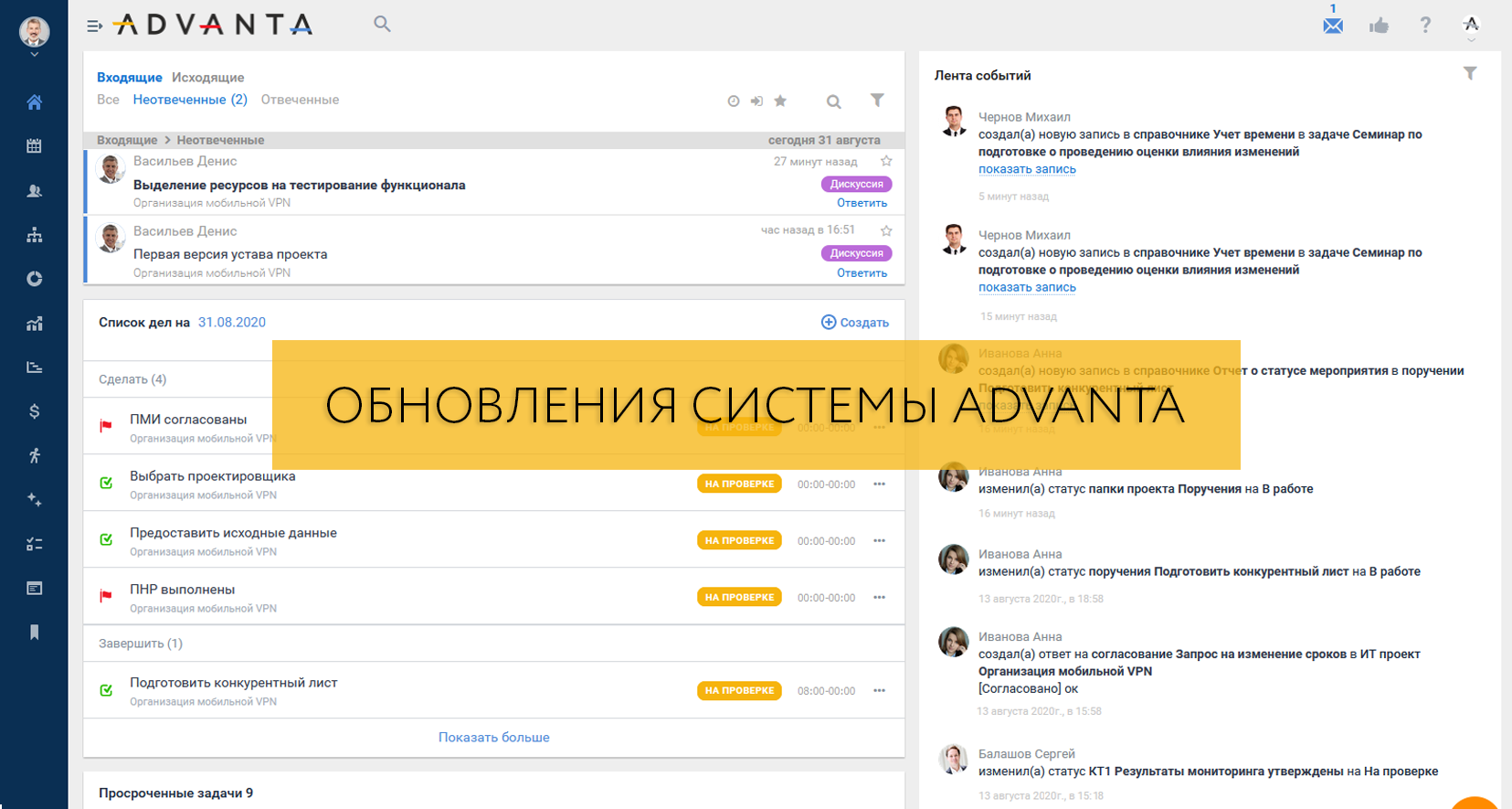Open the date 31.08.2020 picker
The image size is (1512, 809).
(232, 323)
